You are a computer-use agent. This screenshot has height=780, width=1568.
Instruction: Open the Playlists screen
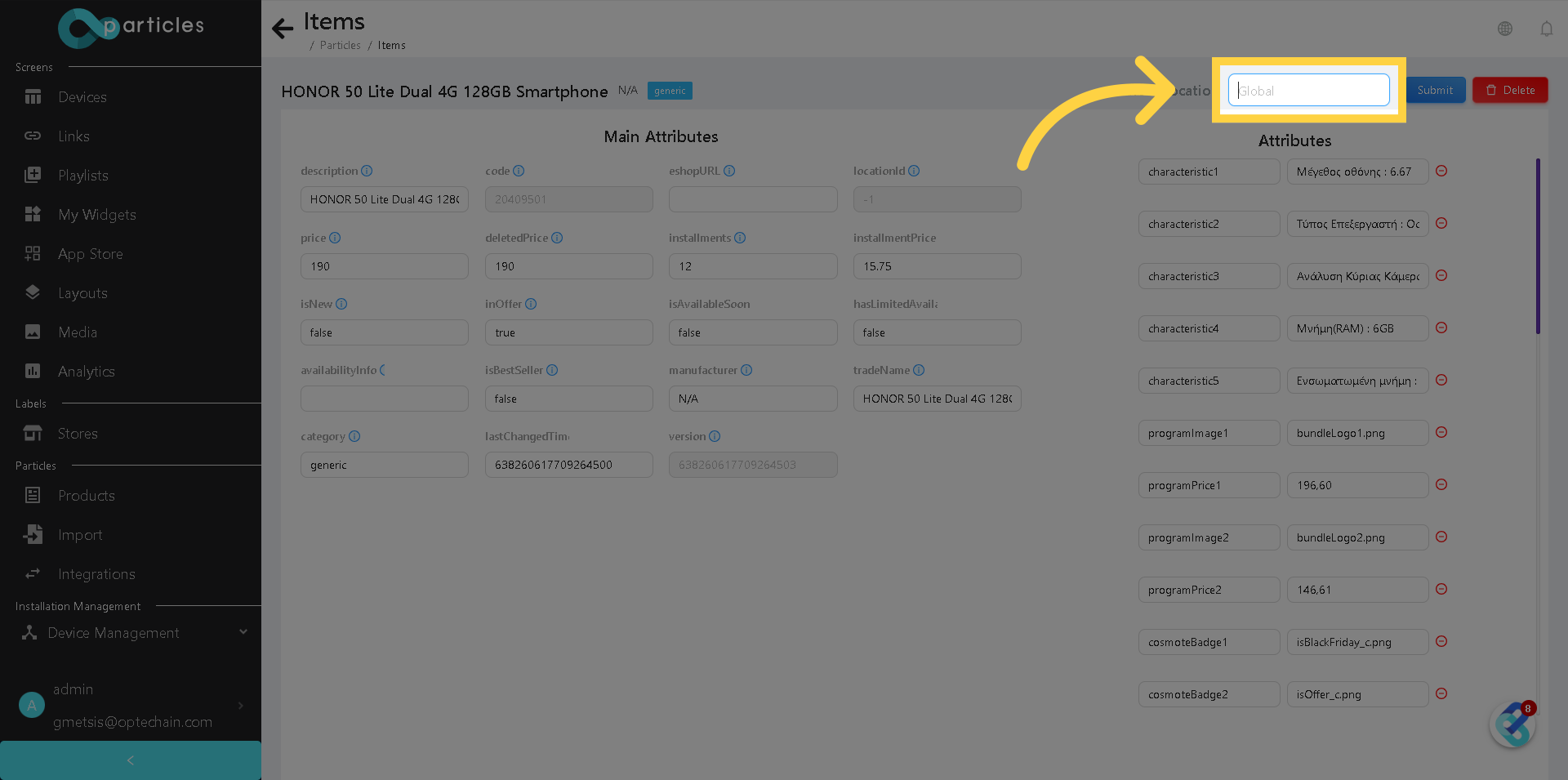point(82,176)
